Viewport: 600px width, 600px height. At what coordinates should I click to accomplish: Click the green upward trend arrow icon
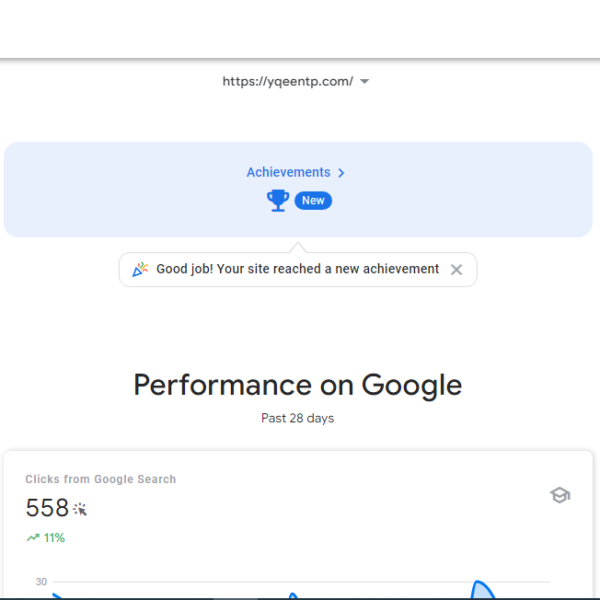pos(33,538)
